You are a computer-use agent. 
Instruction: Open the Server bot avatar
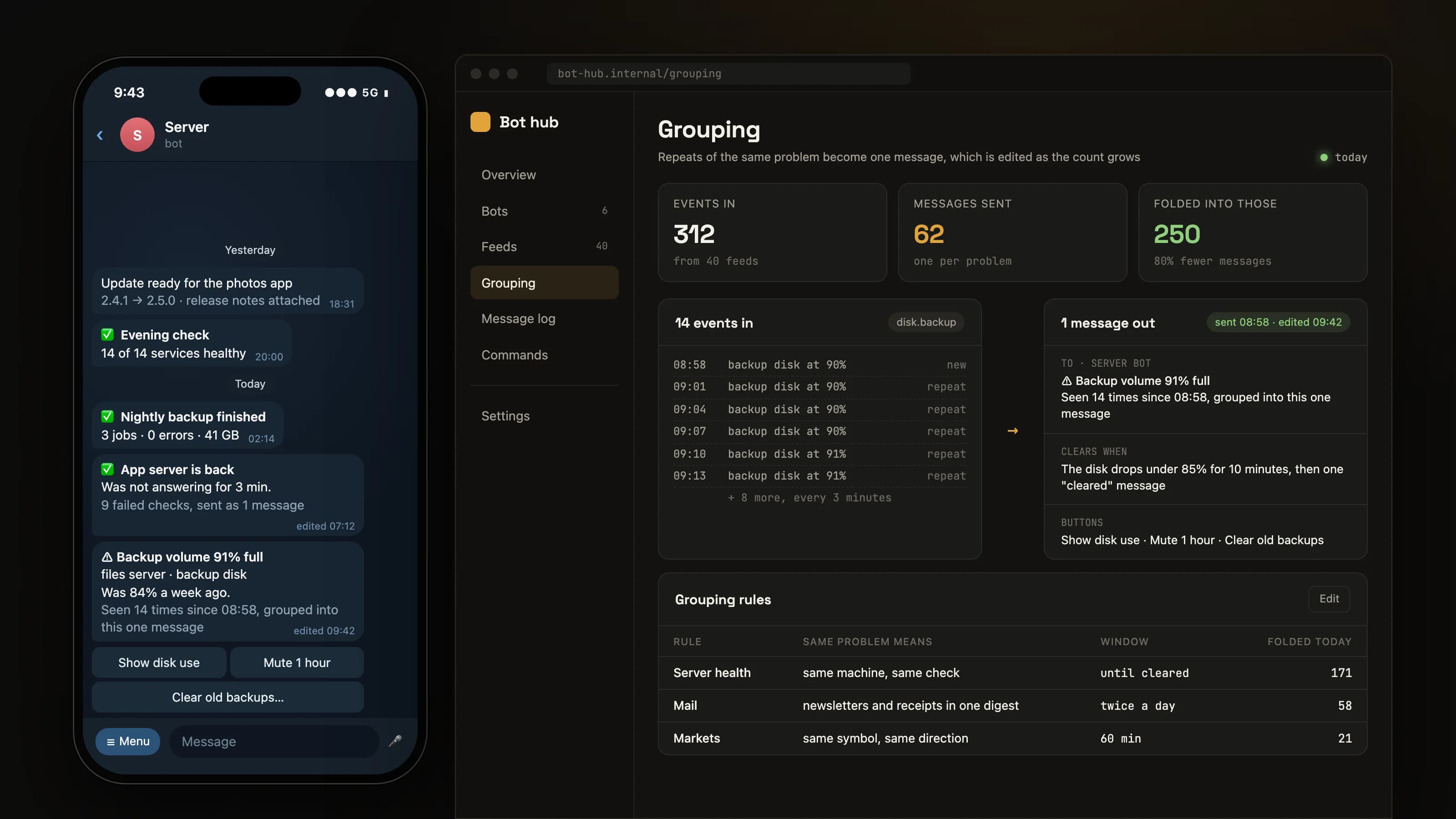tap(137, 135)
